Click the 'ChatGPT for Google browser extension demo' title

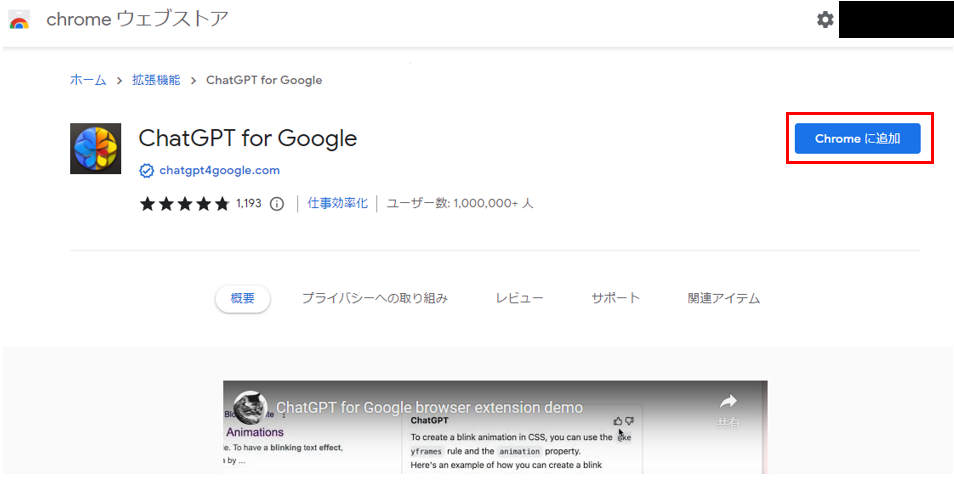pyautogui.click(x=429, y=407)
